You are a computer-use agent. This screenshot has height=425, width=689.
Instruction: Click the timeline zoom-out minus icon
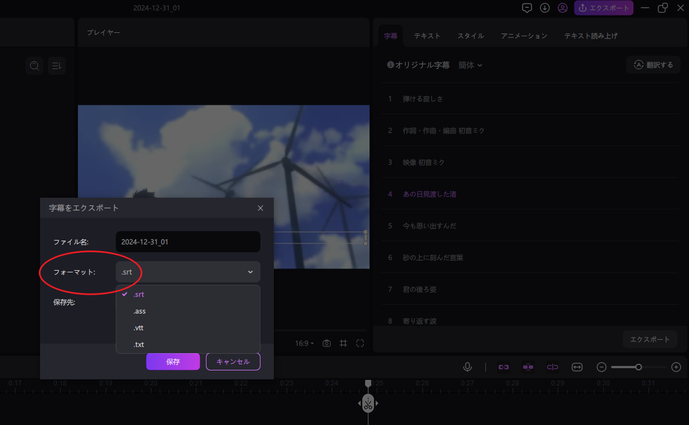tap(602, 367)
